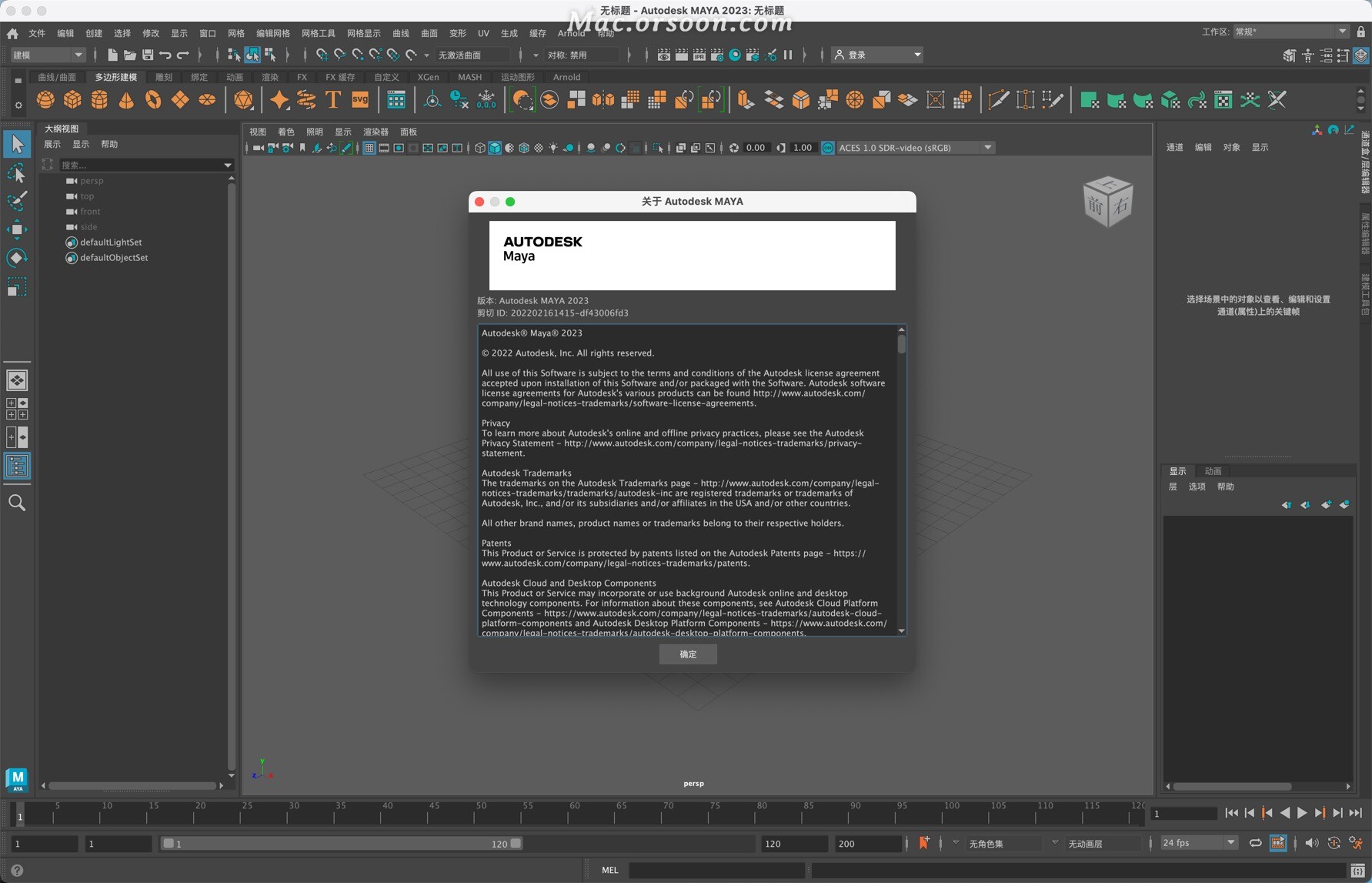The height and width of the screenshot is (883, 1372).
Task: Toggle playback loop button
Action: (x=1255, y=844)
